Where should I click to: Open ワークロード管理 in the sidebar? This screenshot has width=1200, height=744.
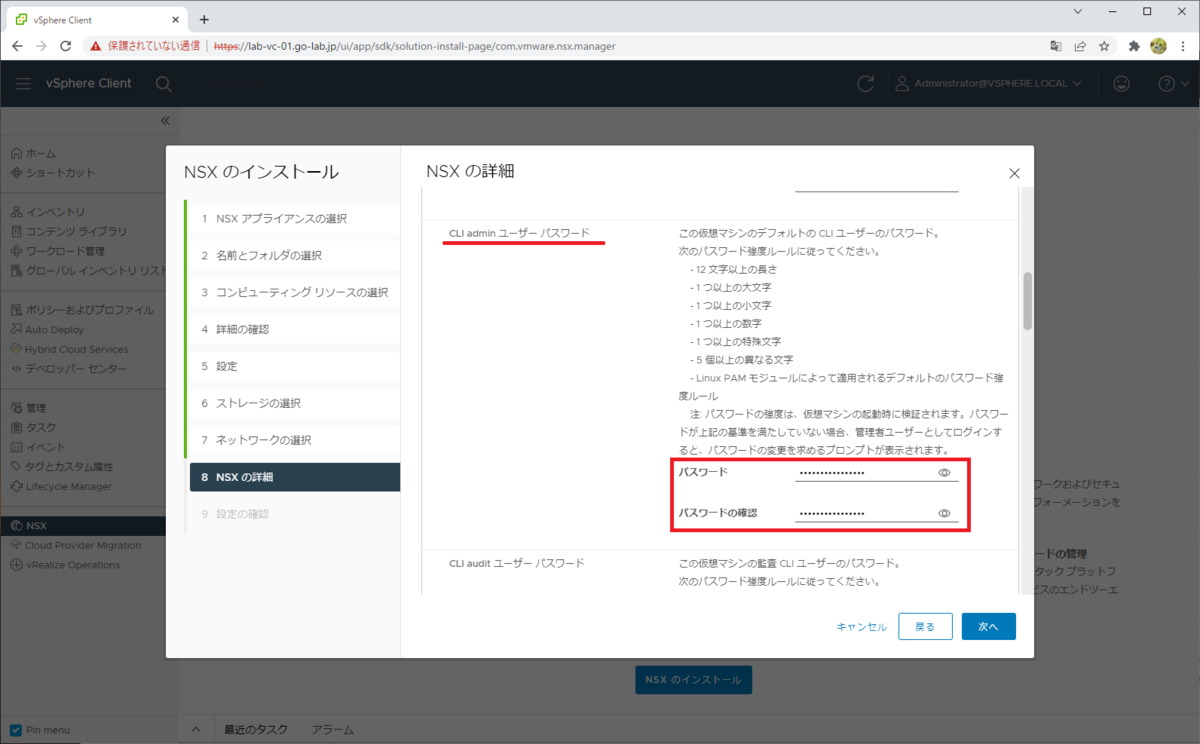click(58, 251)
